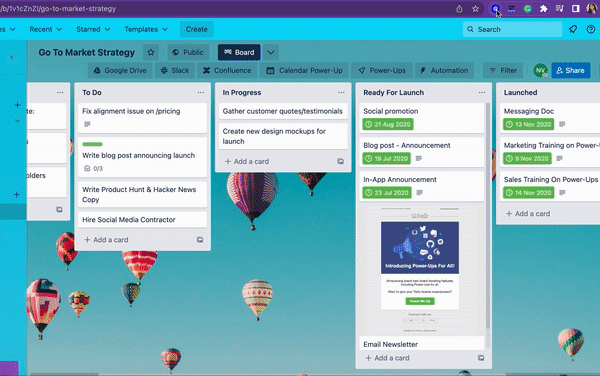Viewport: 600px width, 376px height.
Task: Click the Share button
Action: click(571, 70)
